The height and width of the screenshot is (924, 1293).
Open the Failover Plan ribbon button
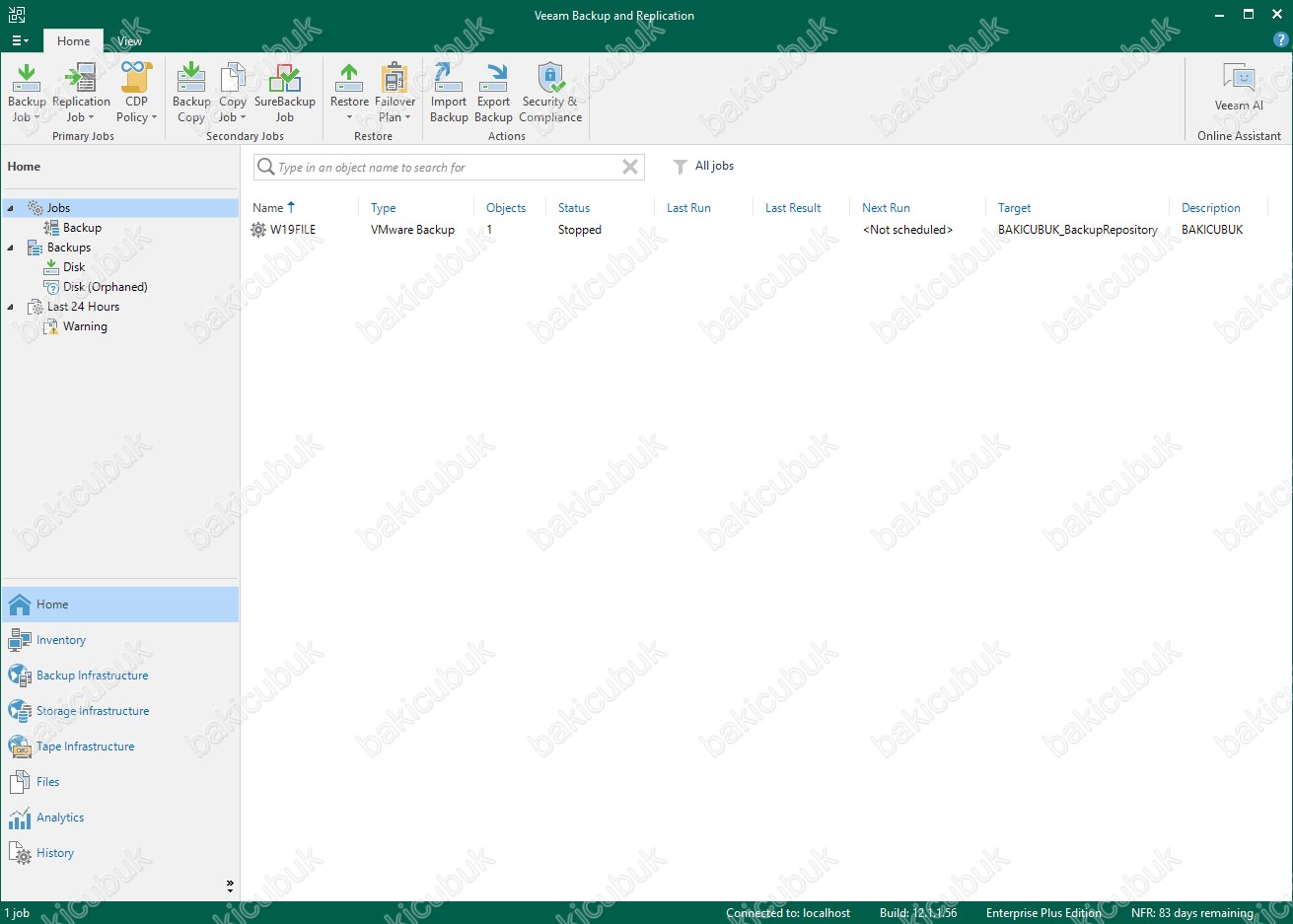coord(395,93)
